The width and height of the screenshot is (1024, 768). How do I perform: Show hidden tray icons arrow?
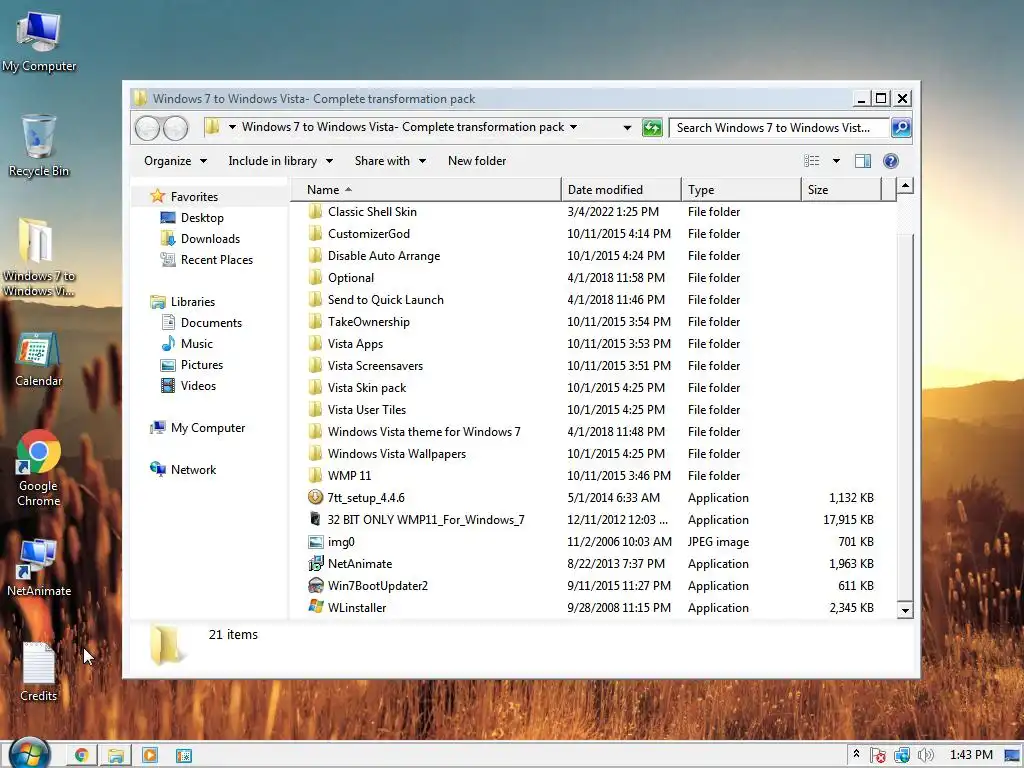click(x=856, y=755)
